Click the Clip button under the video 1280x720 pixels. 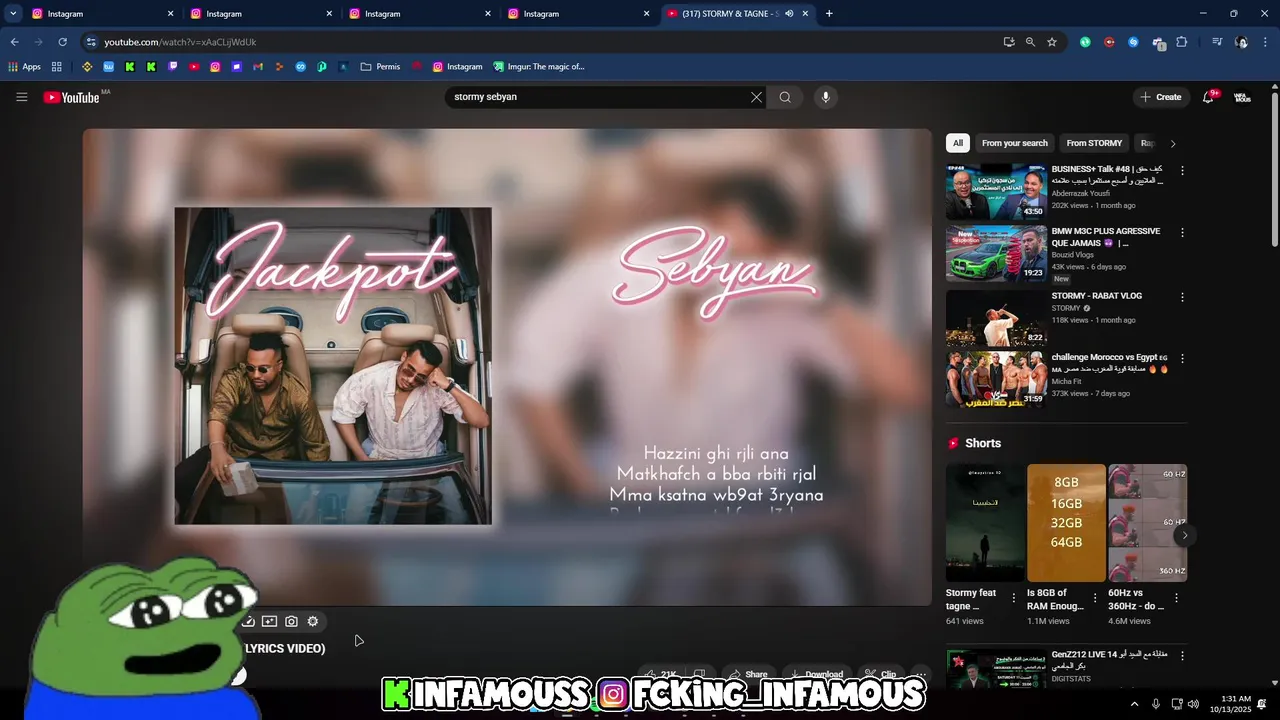click(x=880, y=675)
